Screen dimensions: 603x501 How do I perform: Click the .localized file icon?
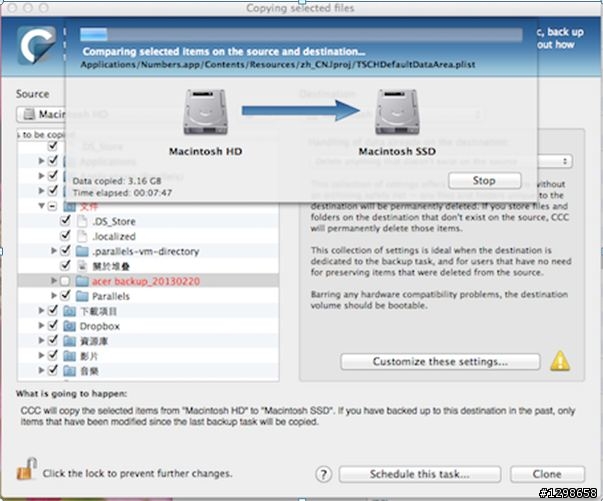pos(82,236)
